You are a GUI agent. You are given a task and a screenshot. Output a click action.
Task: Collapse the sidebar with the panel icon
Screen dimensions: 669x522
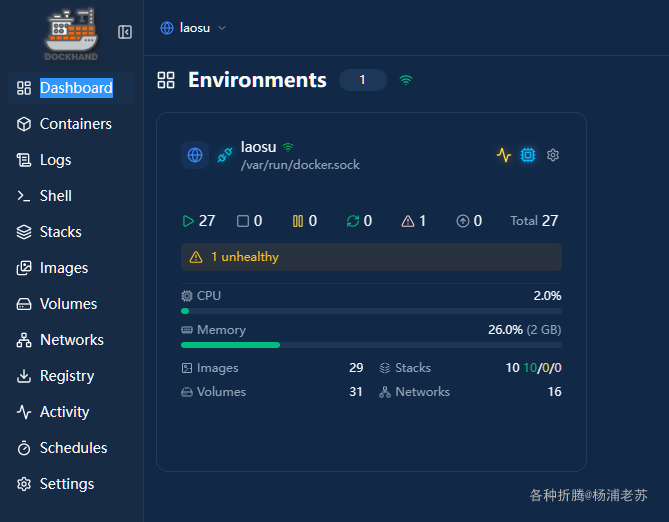pos(125,32)
